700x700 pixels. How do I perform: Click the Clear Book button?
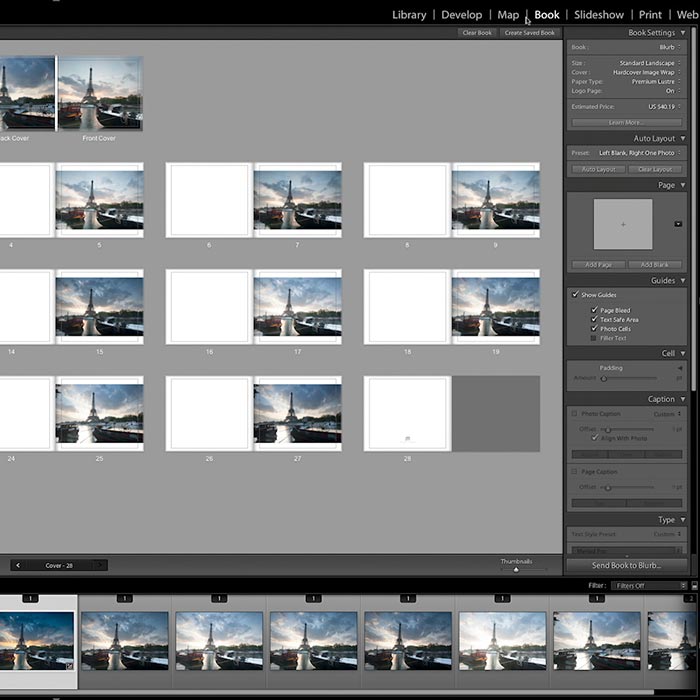coord(477,33)
